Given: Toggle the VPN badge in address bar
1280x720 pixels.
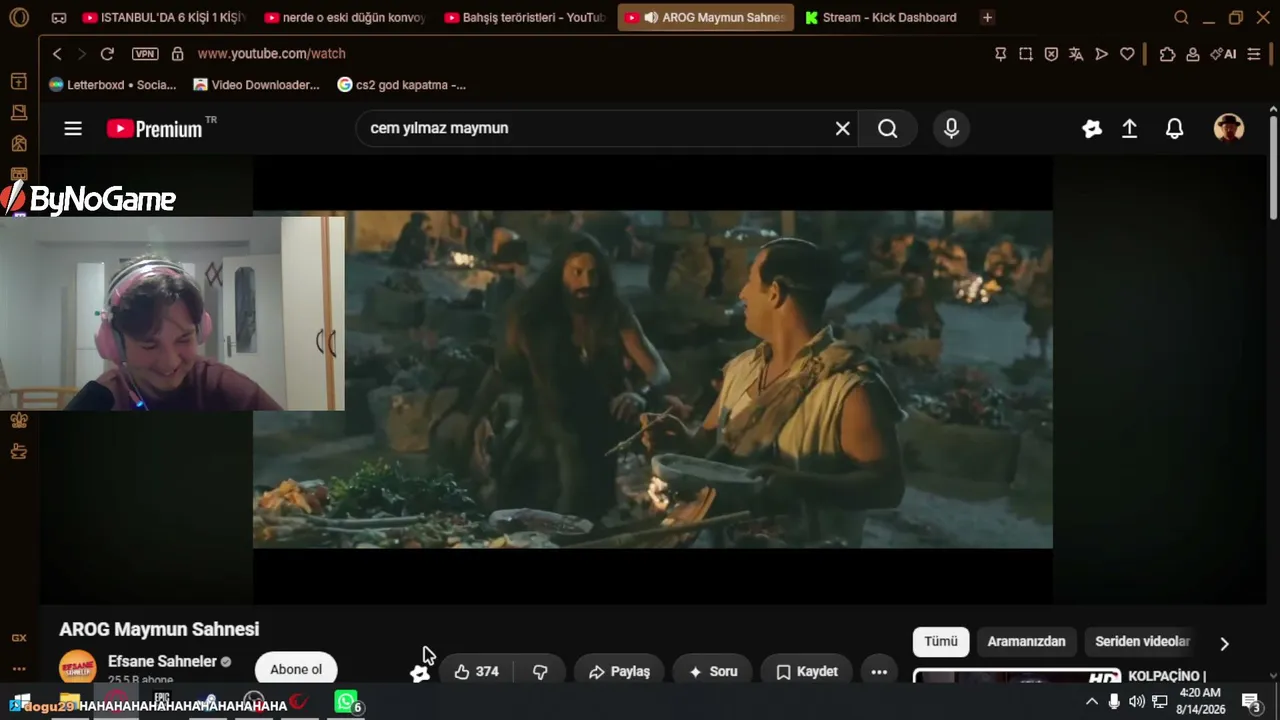Looking at the screenshot, I should pyautogui.click(x=145, y=54).
